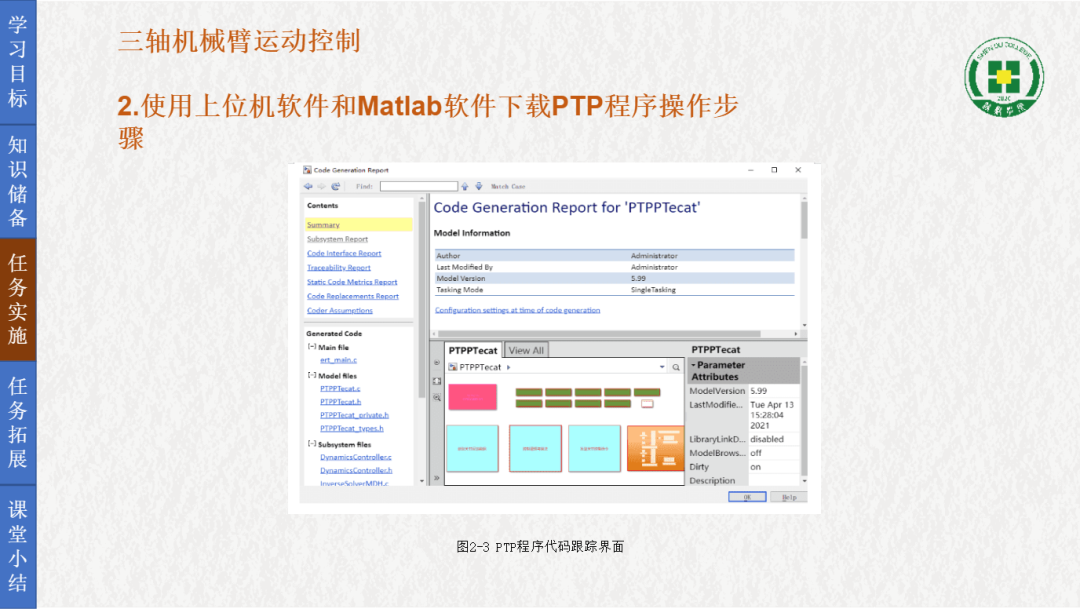
Task: Collapse the Model files tree group
Action: coord(312,375)
